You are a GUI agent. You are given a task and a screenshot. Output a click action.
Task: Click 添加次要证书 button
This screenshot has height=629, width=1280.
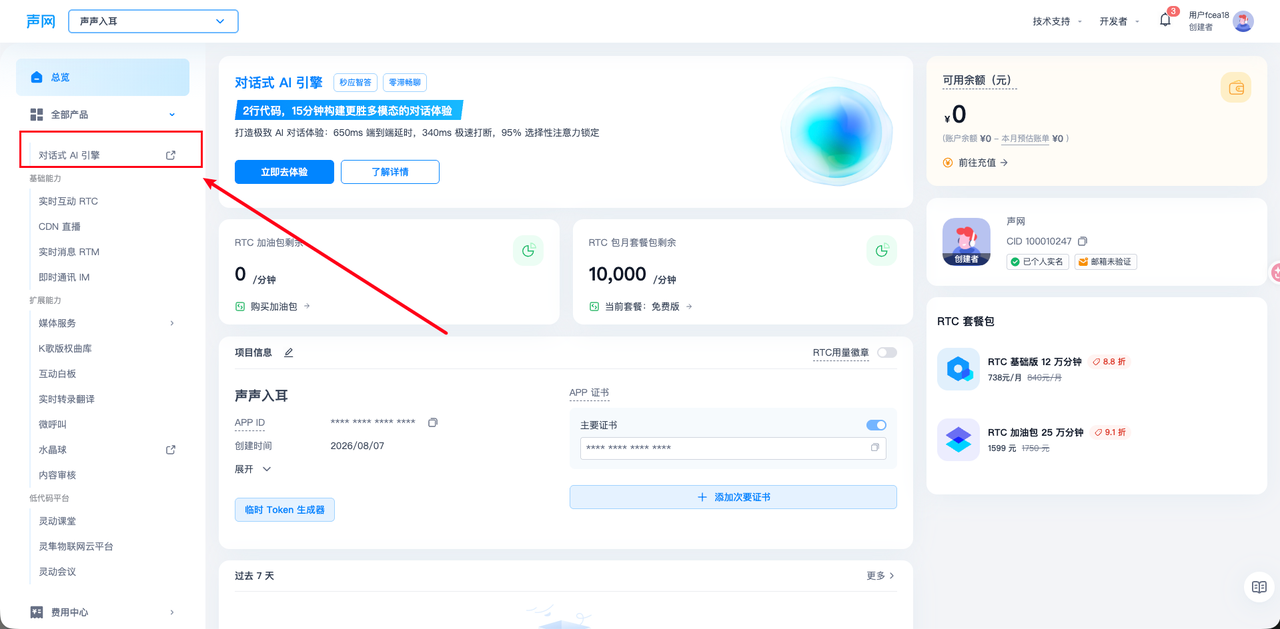pyautogui.click(x=733, y=497)
